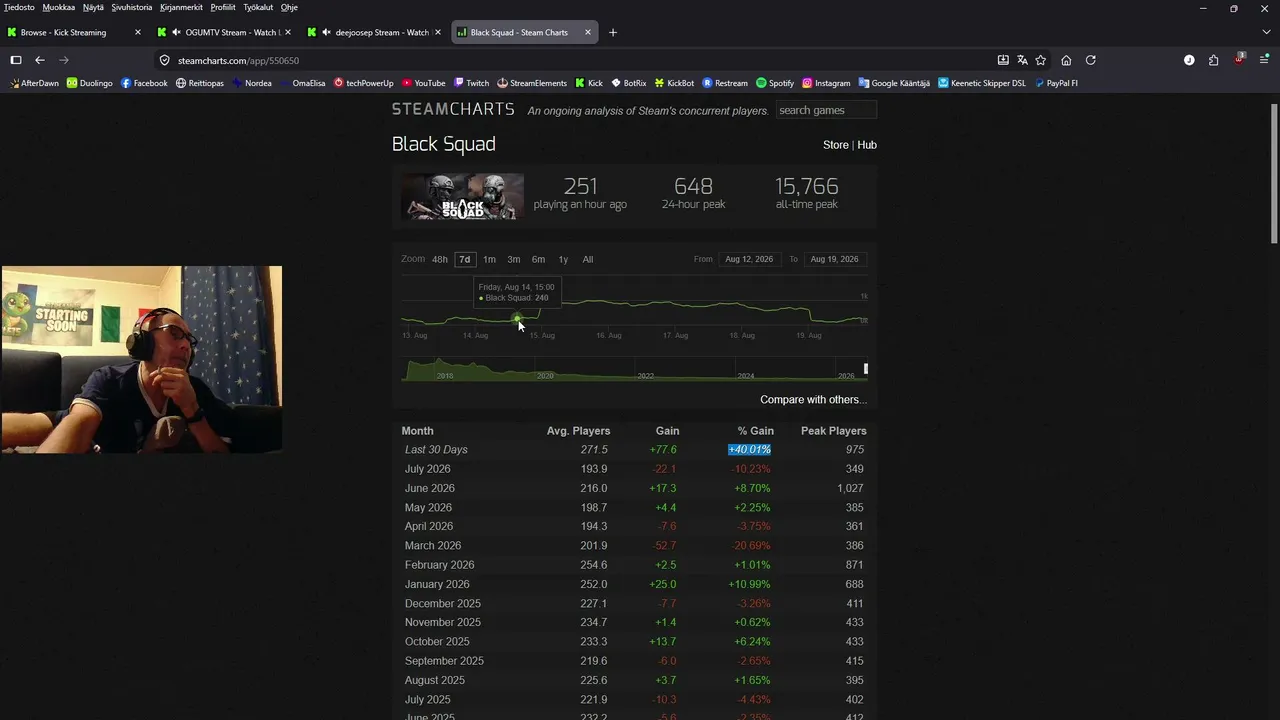The width and height of the screenshot is (1280, 720).
Task: Click the address bar URL
Action: click(x=238, y=60)
